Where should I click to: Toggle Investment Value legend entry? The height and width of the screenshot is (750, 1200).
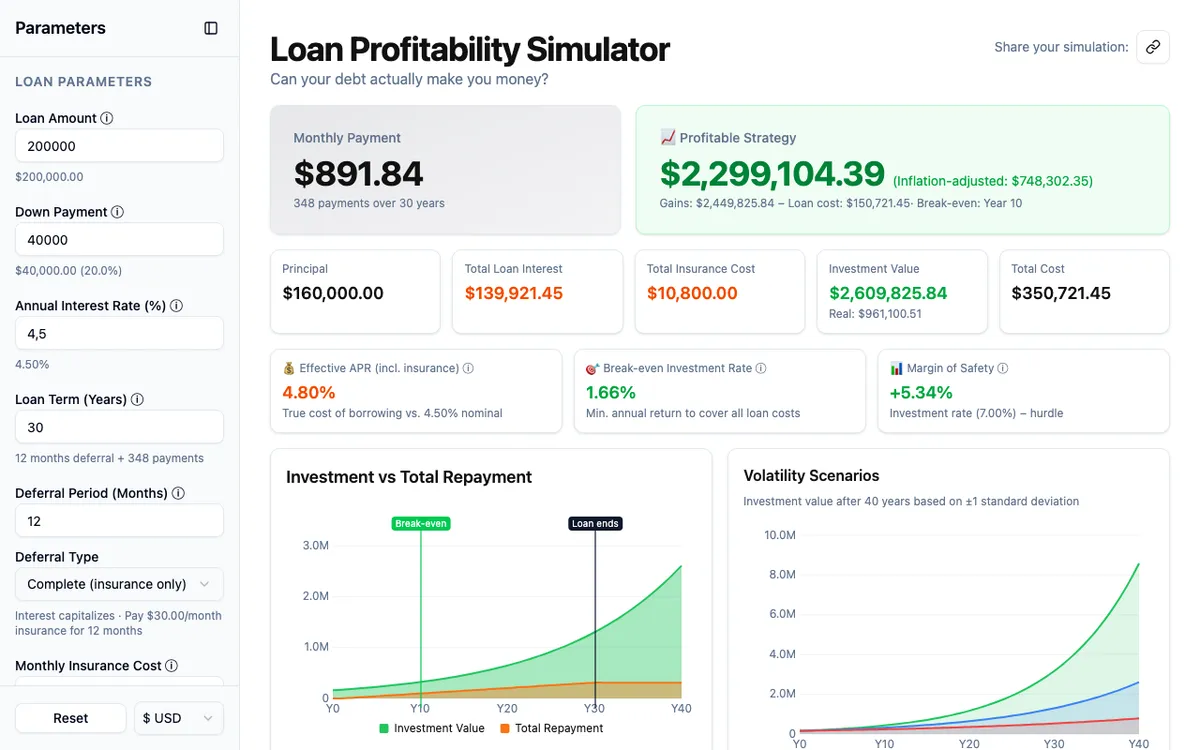pyautogui.click(x=432, y=728)
